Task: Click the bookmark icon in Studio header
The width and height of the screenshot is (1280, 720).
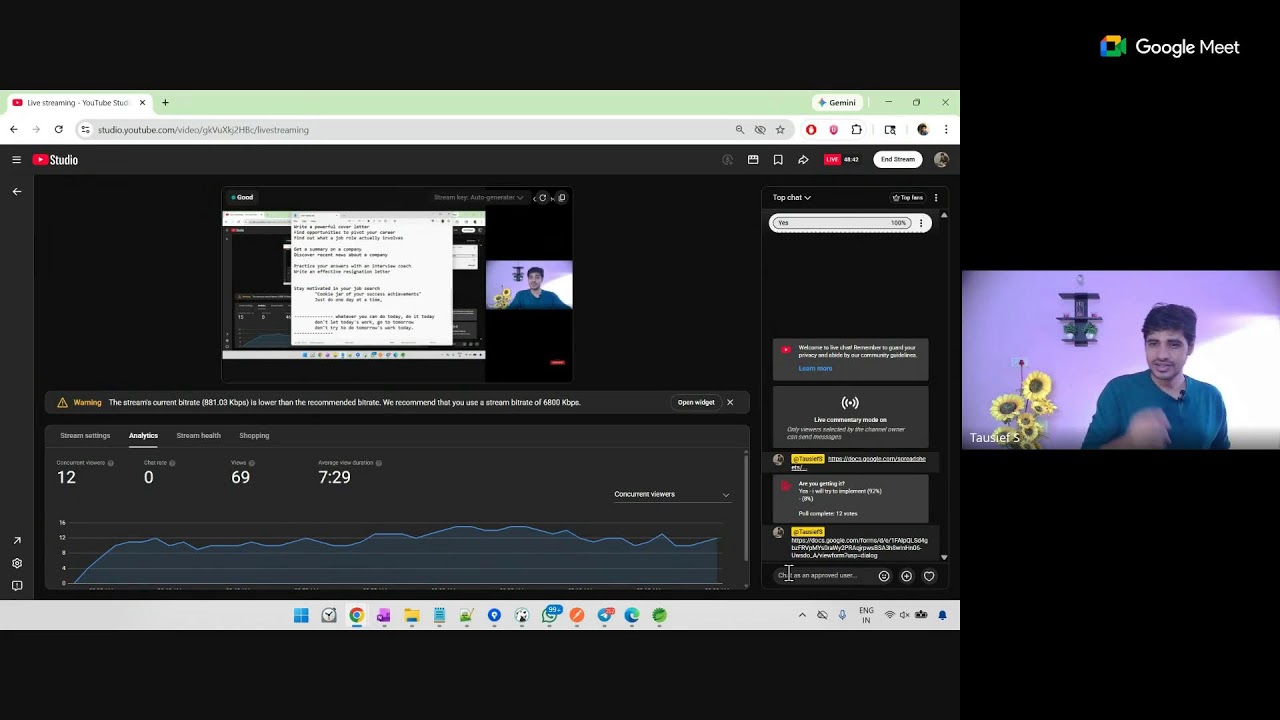Action: click(x=778, y=160)
